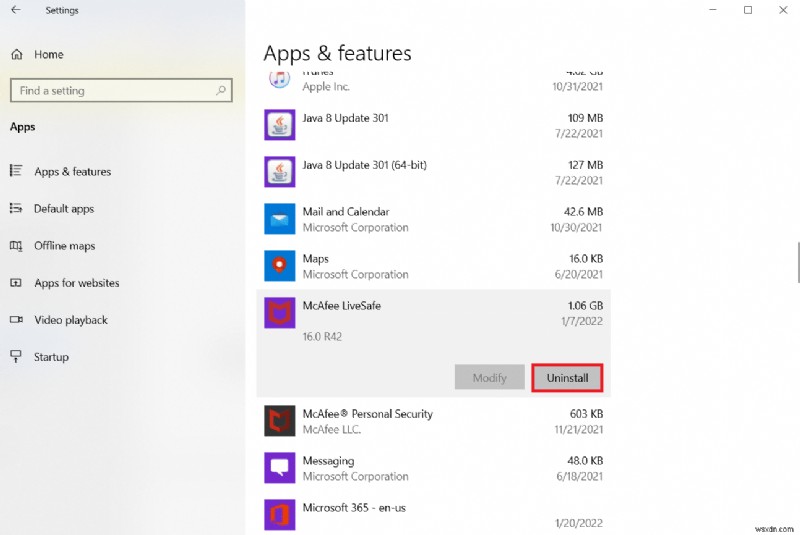Navigate to Offline maps settings

64,246
